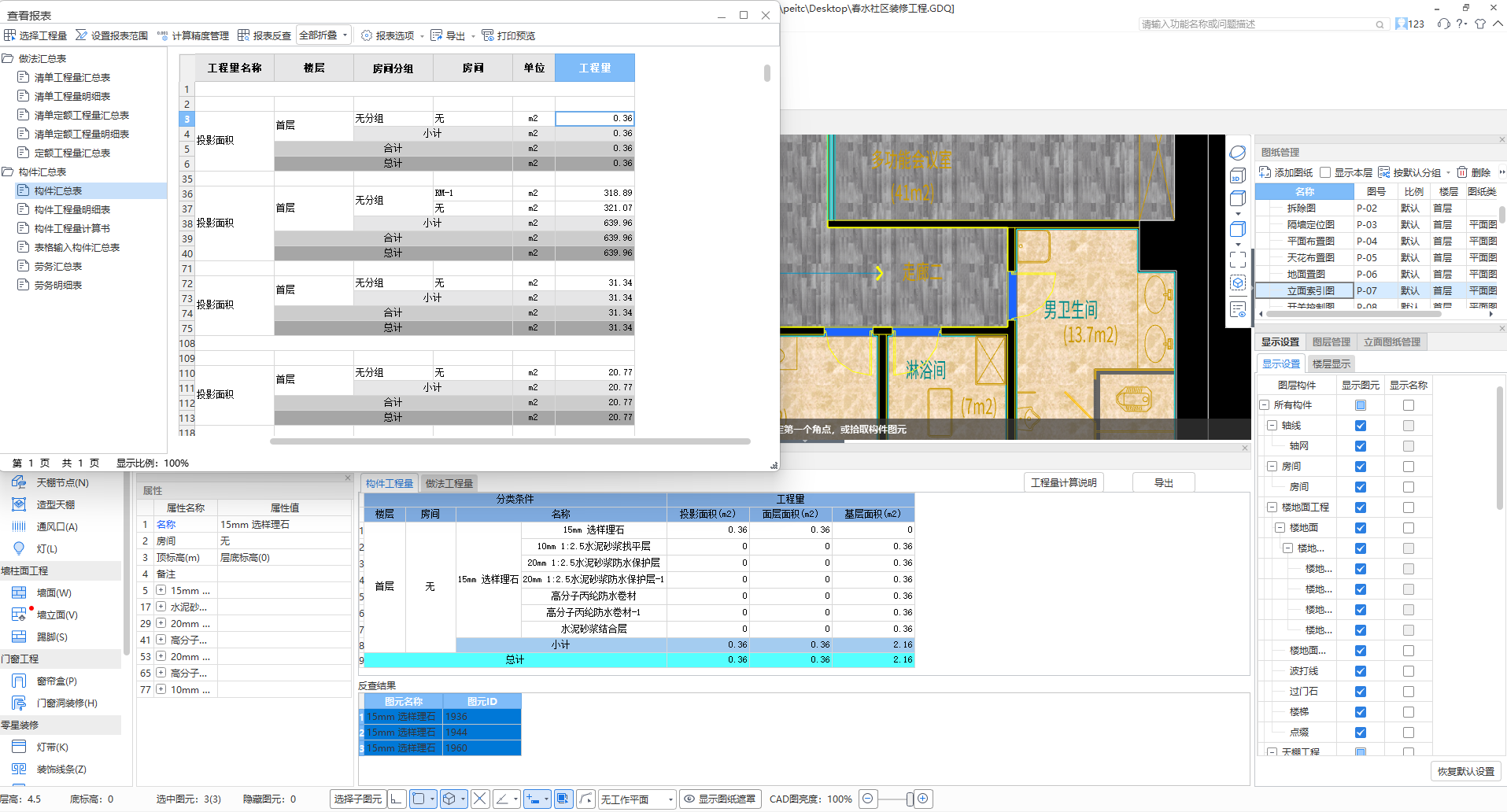Image resolution: width=1507 pixels, height=812 pixels.
Task: Enable 显示名称 for 点缀 row
Action: coord(1409,733)
